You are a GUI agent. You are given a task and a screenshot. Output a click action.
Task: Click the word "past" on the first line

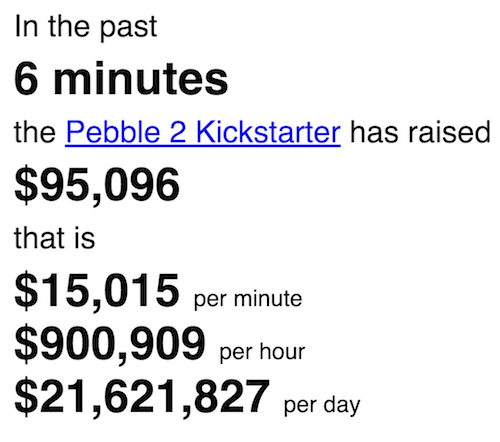pyautogui.click(x=129, y=29)
